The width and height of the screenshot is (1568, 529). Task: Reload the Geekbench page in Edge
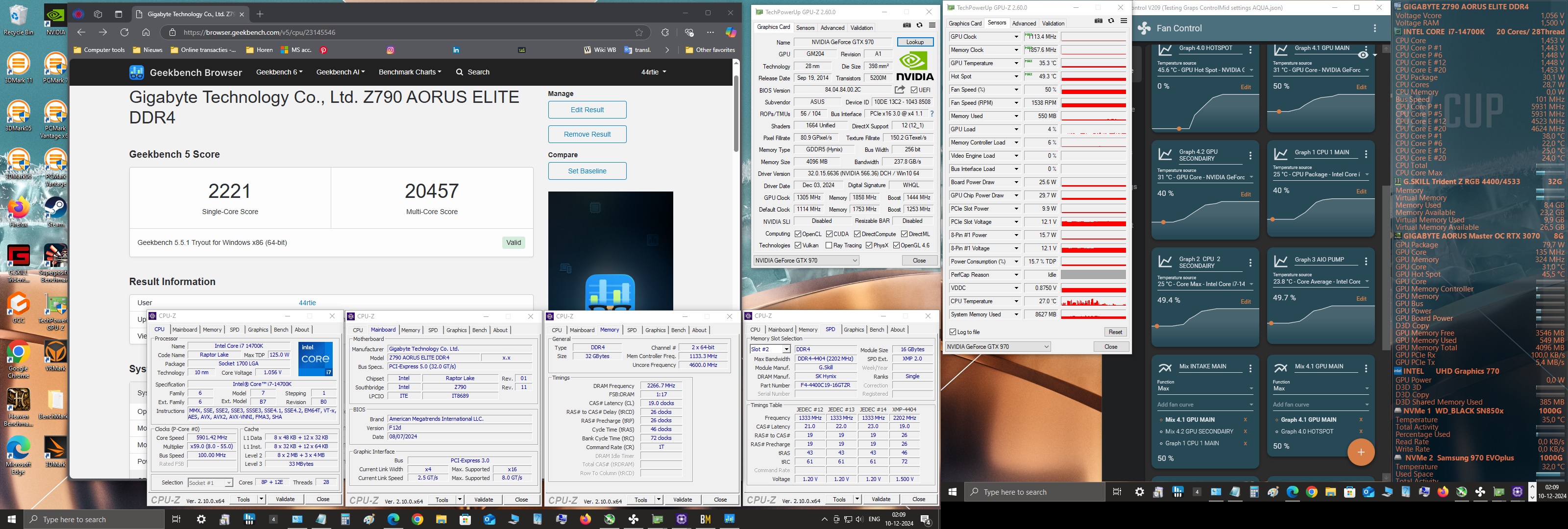tap(124, 32)
